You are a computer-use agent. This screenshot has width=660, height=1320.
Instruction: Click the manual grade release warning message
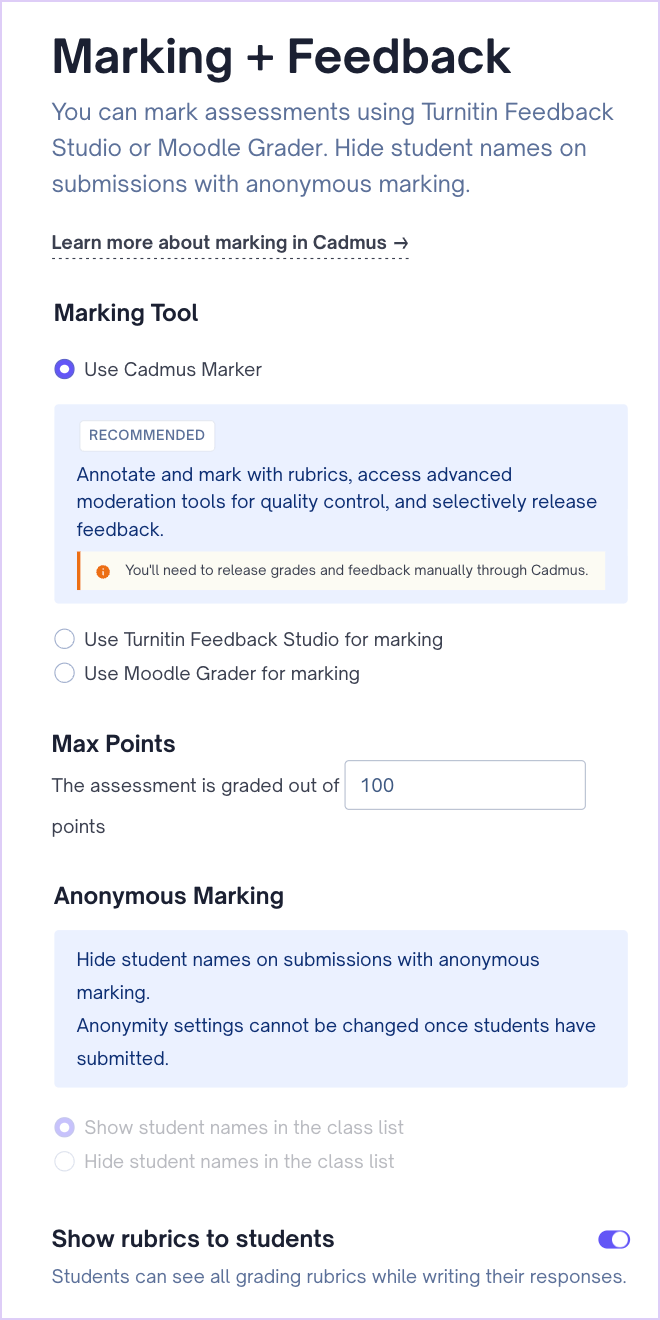point(356,572)
